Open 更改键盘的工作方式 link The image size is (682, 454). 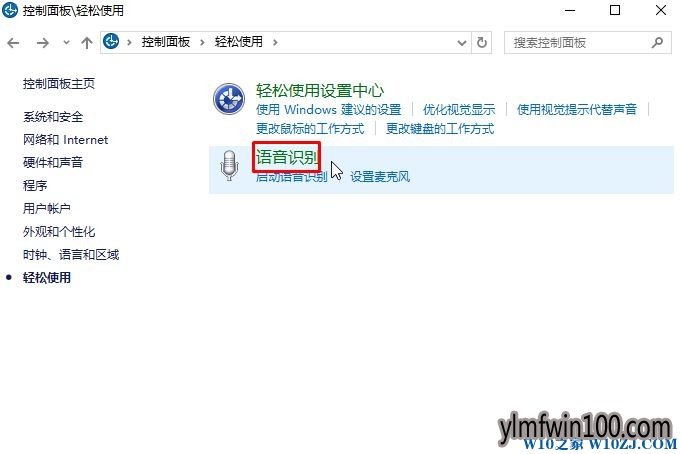coord(440,129)
